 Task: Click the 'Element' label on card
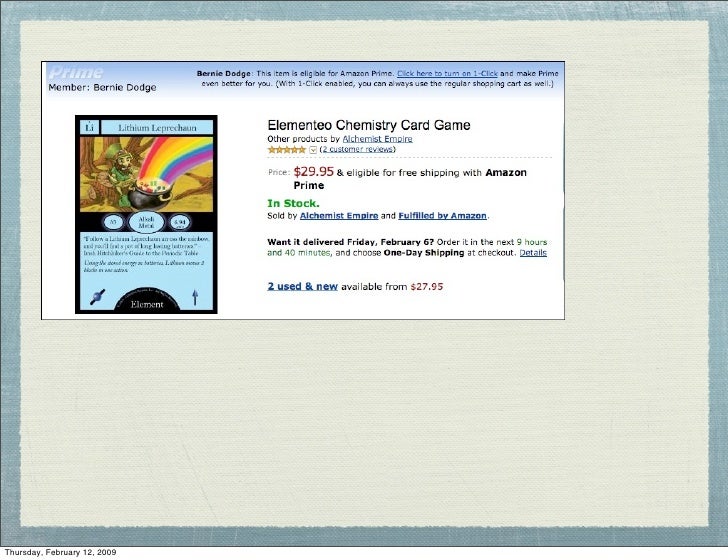pos(147,305)
